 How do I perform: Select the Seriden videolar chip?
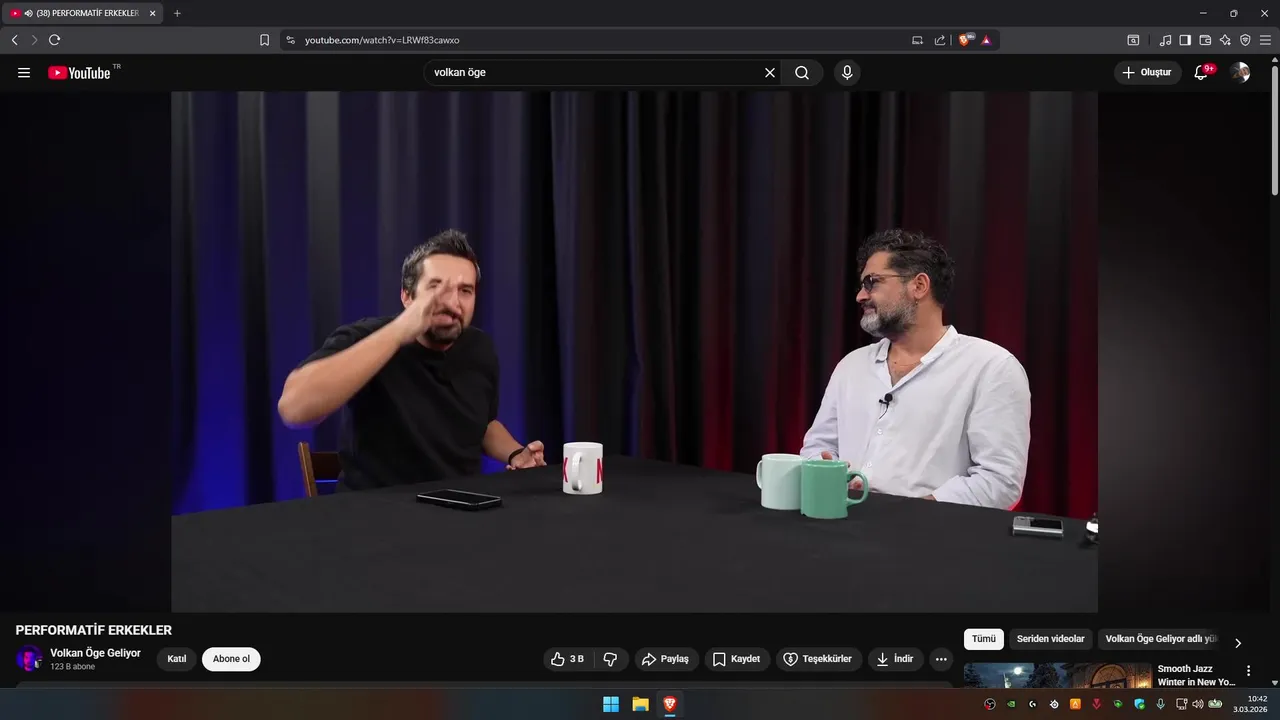(1050, 639)
